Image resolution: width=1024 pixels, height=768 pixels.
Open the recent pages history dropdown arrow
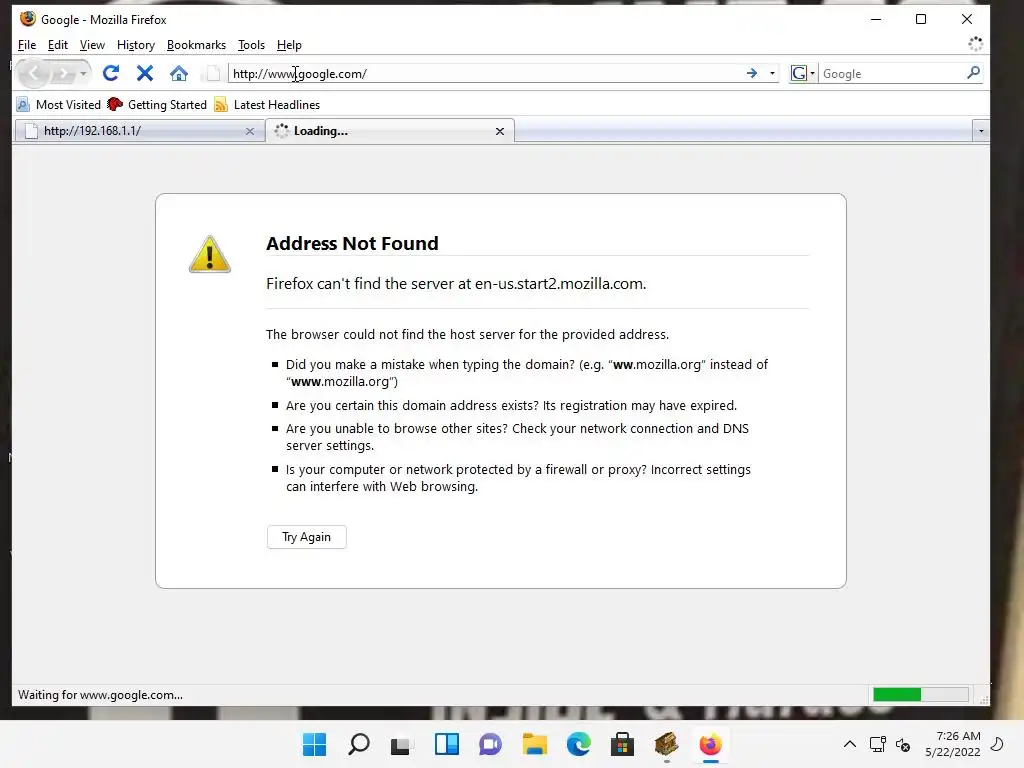(x=83, y=74)
